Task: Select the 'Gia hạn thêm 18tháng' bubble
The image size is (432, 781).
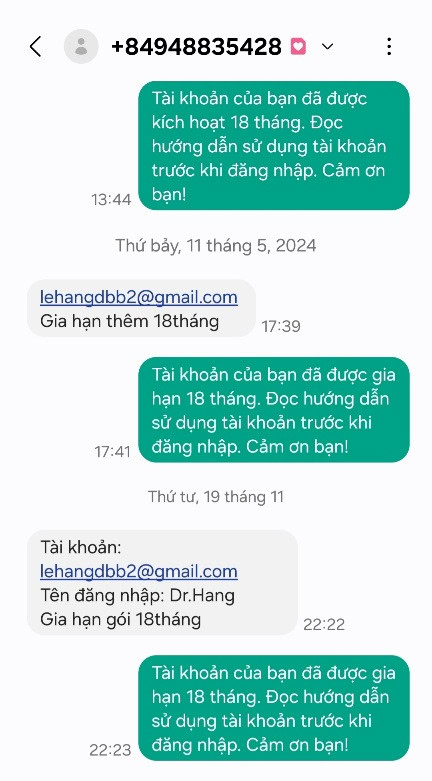Action: 141,308
